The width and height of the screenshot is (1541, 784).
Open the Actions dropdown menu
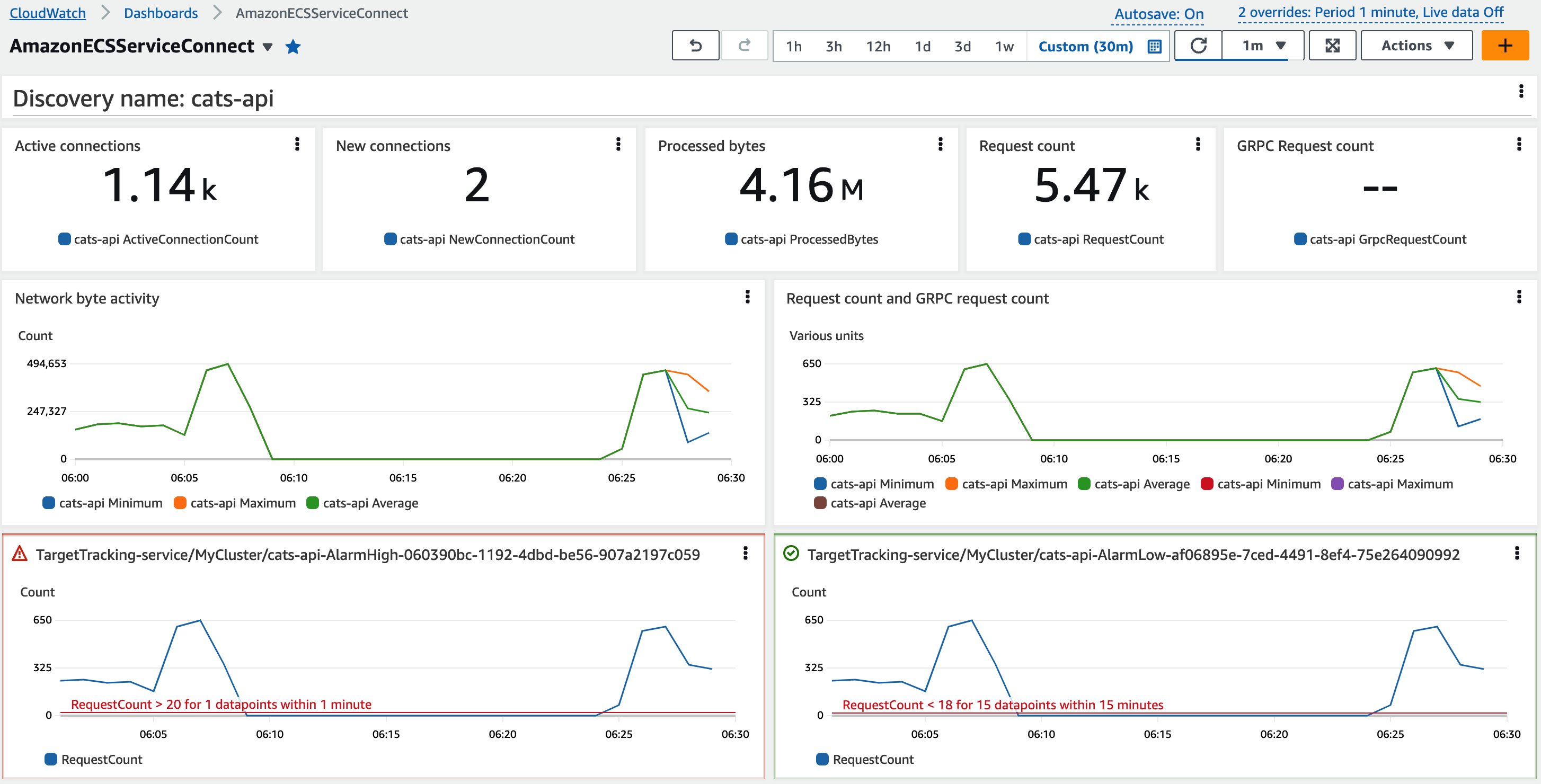point(1416,46)
